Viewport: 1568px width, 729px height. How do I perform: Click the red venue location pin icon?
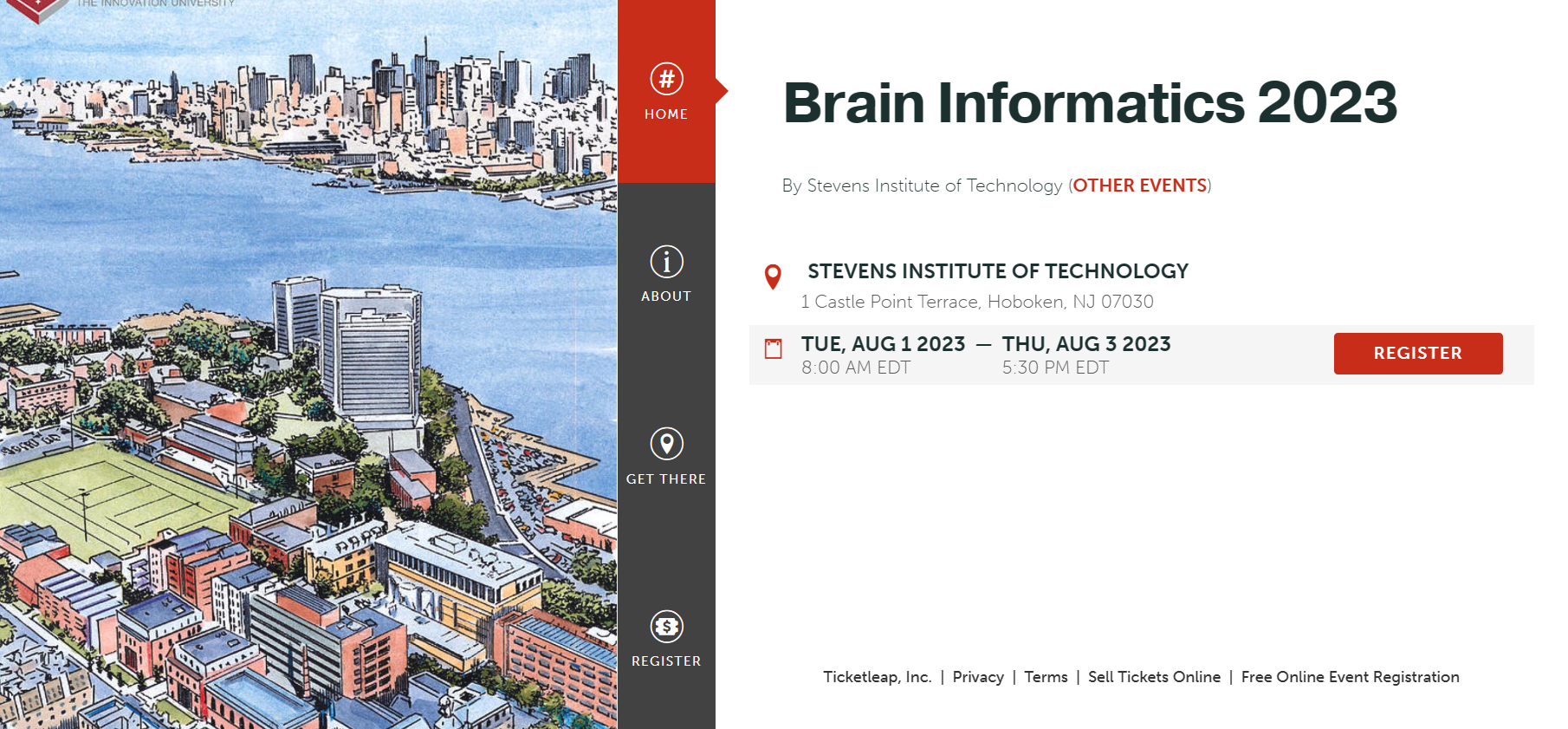point(773,277)
